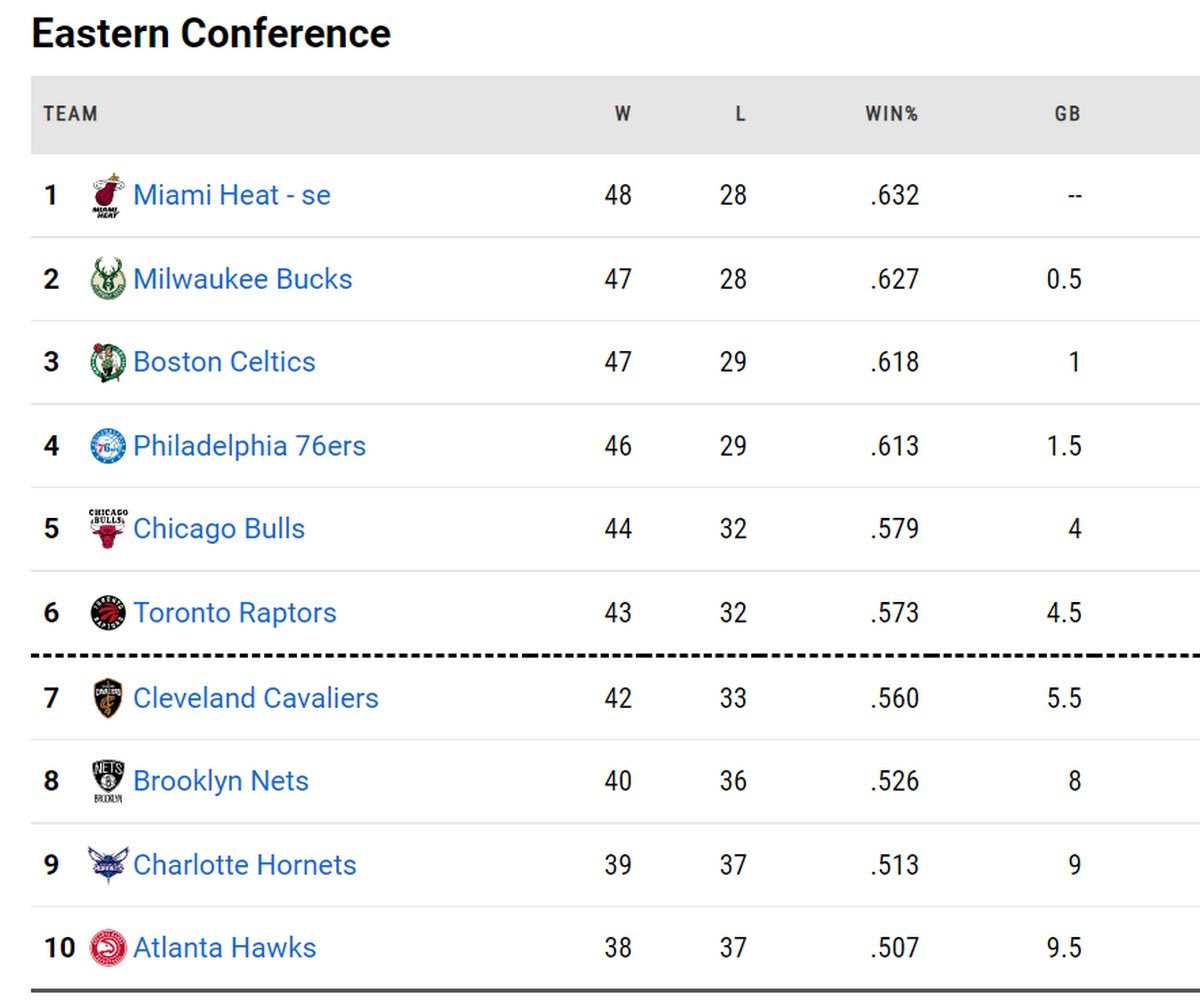Sort standings by the W column header
The image size is (1200, 1006).
622,114
